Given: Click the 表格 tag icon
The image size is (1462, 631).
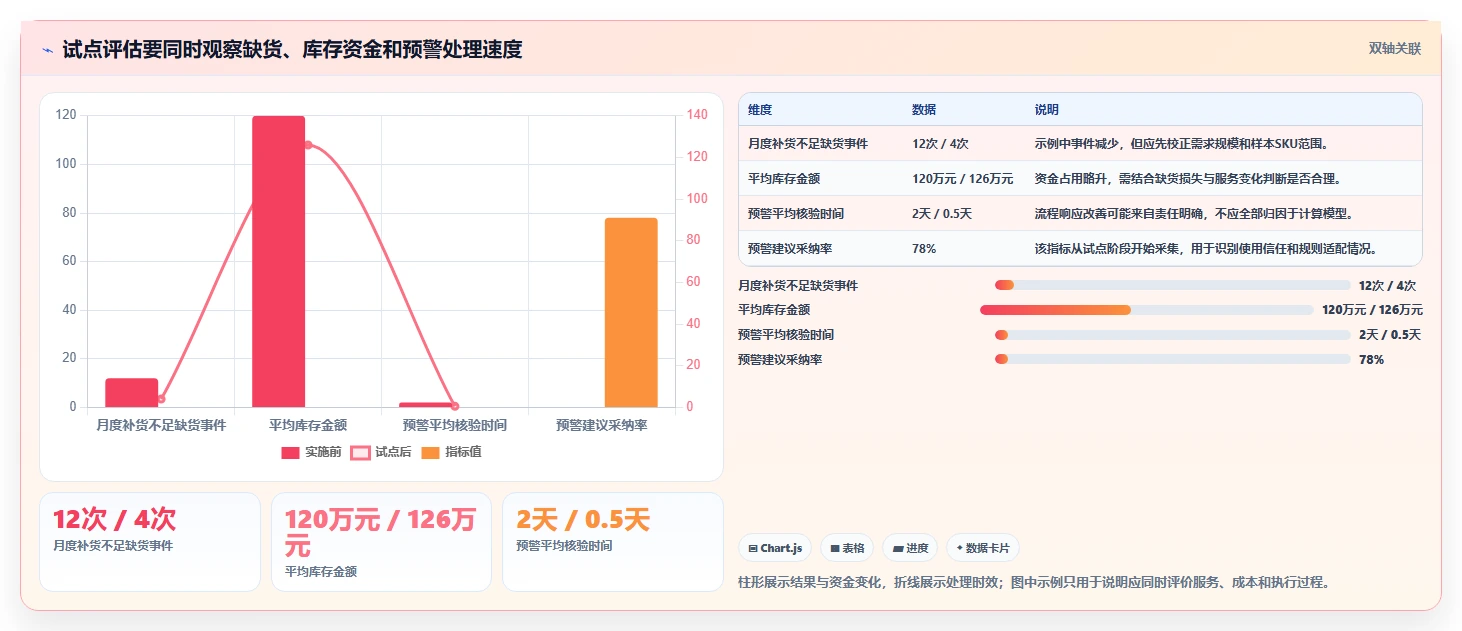Looking at the screenshot, I should pyautogui.click(x=834, y=549).
